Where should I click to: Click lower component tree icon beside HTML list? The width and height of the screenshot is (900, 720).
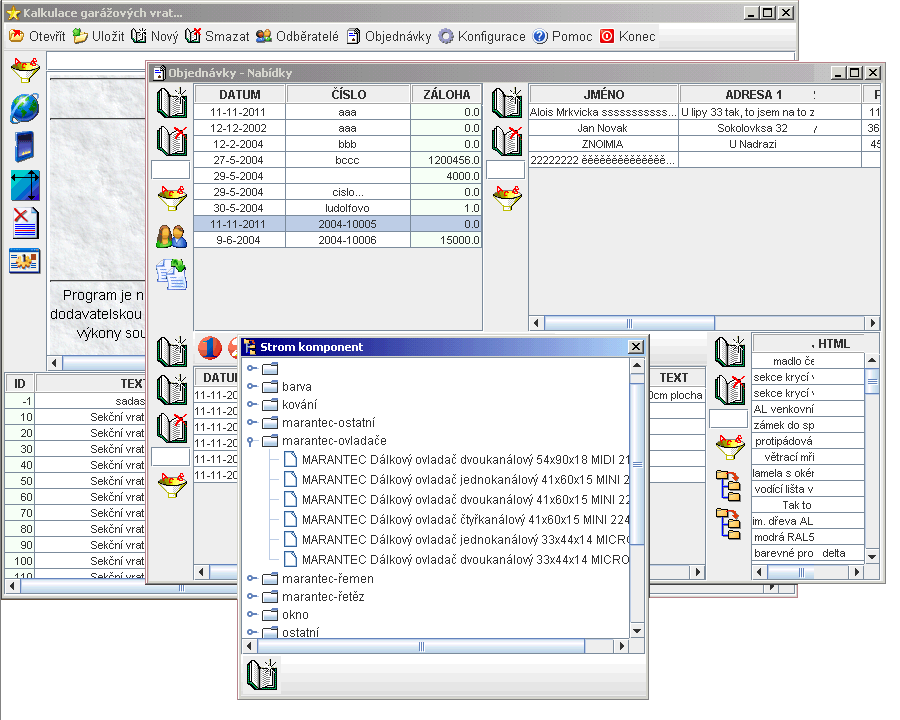[x=728, y=524]
